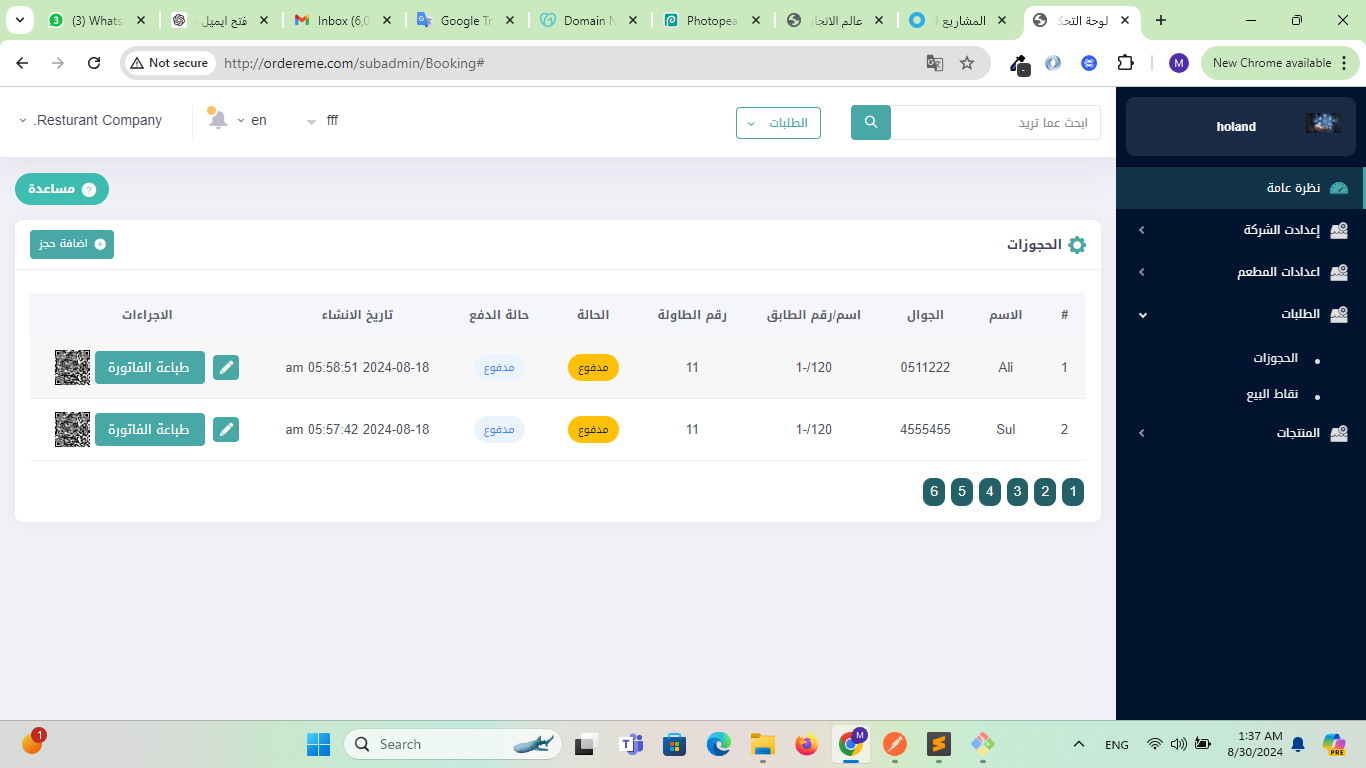
Task: Click the edit pencil icon for Sul's booking
Action: coord(227,430)
